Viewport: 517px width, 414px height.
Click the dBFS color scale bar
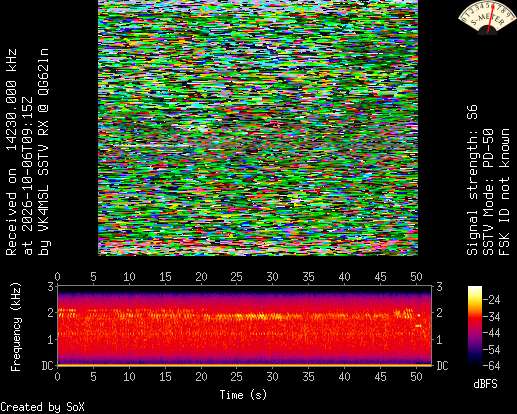pyautogui.click(x=475, y=326)
